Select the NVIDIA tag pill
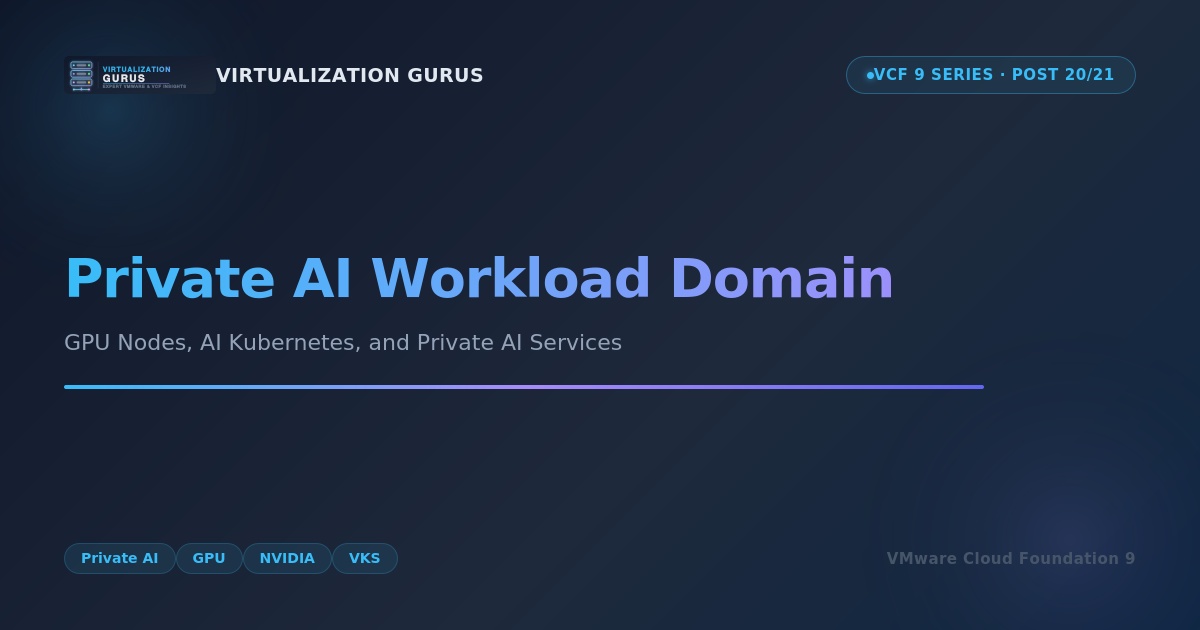The height and width of the screenshot is (630, 1200). [x=287, y=558]
